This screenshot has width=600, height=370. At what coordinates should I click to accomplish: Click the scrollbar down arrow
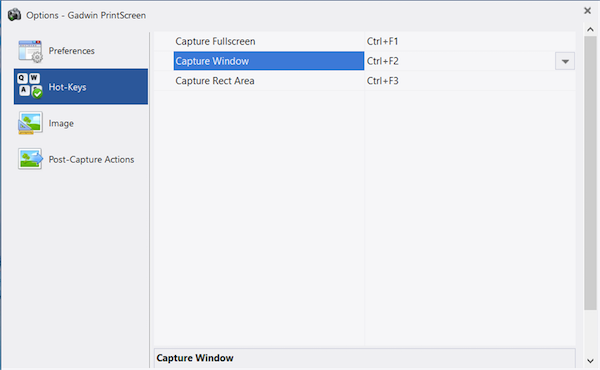pyautogui.click(x=590, y=361)
